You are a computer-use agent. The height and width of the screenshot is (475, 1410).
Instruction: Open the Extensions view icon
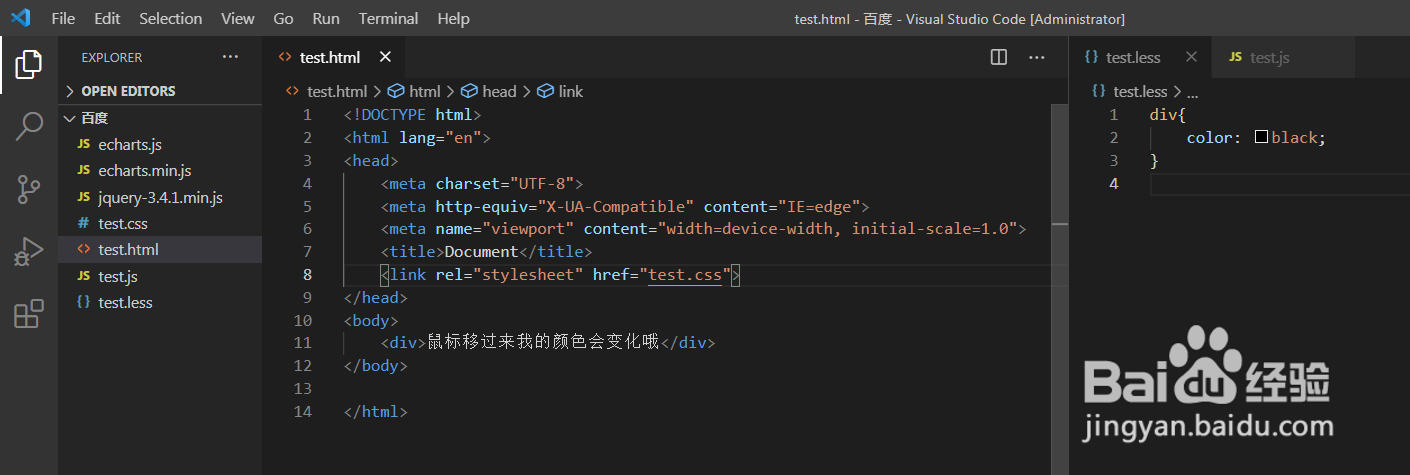[x=29, y=314]
